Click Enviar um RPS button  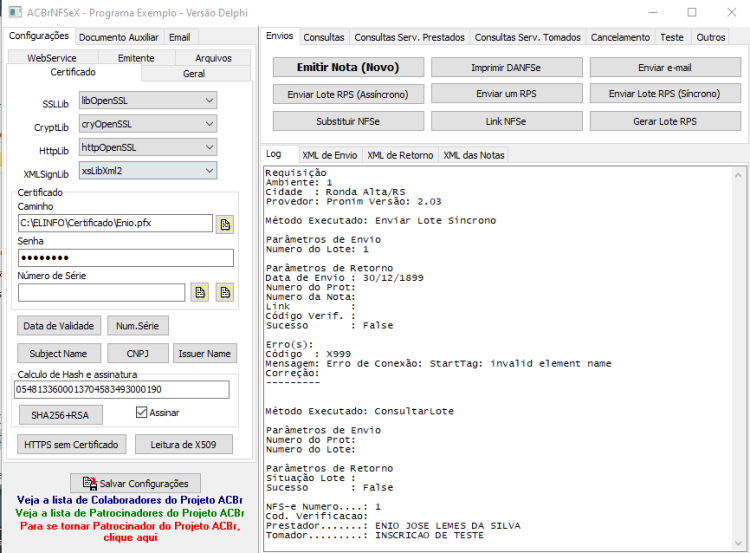tap(506, 94)
